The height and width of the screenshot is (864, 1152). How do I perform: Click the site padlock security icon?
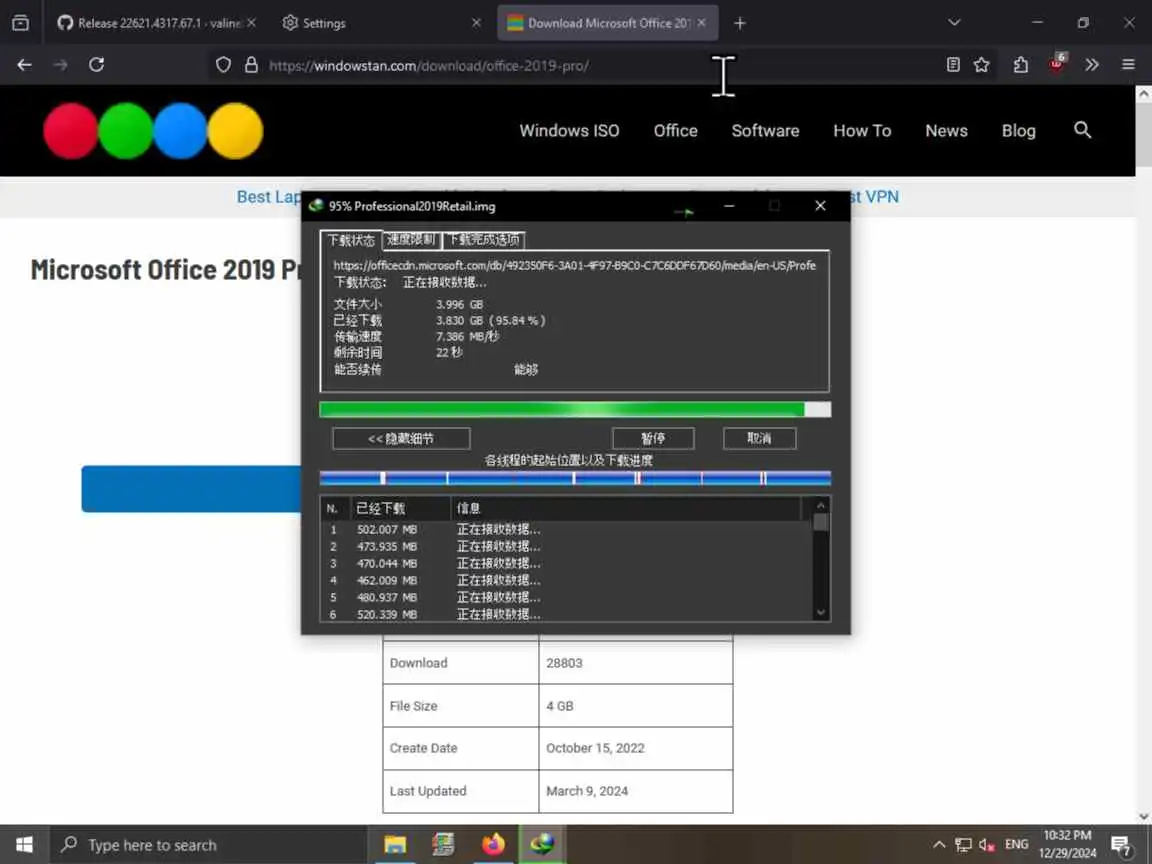(251, 65)
